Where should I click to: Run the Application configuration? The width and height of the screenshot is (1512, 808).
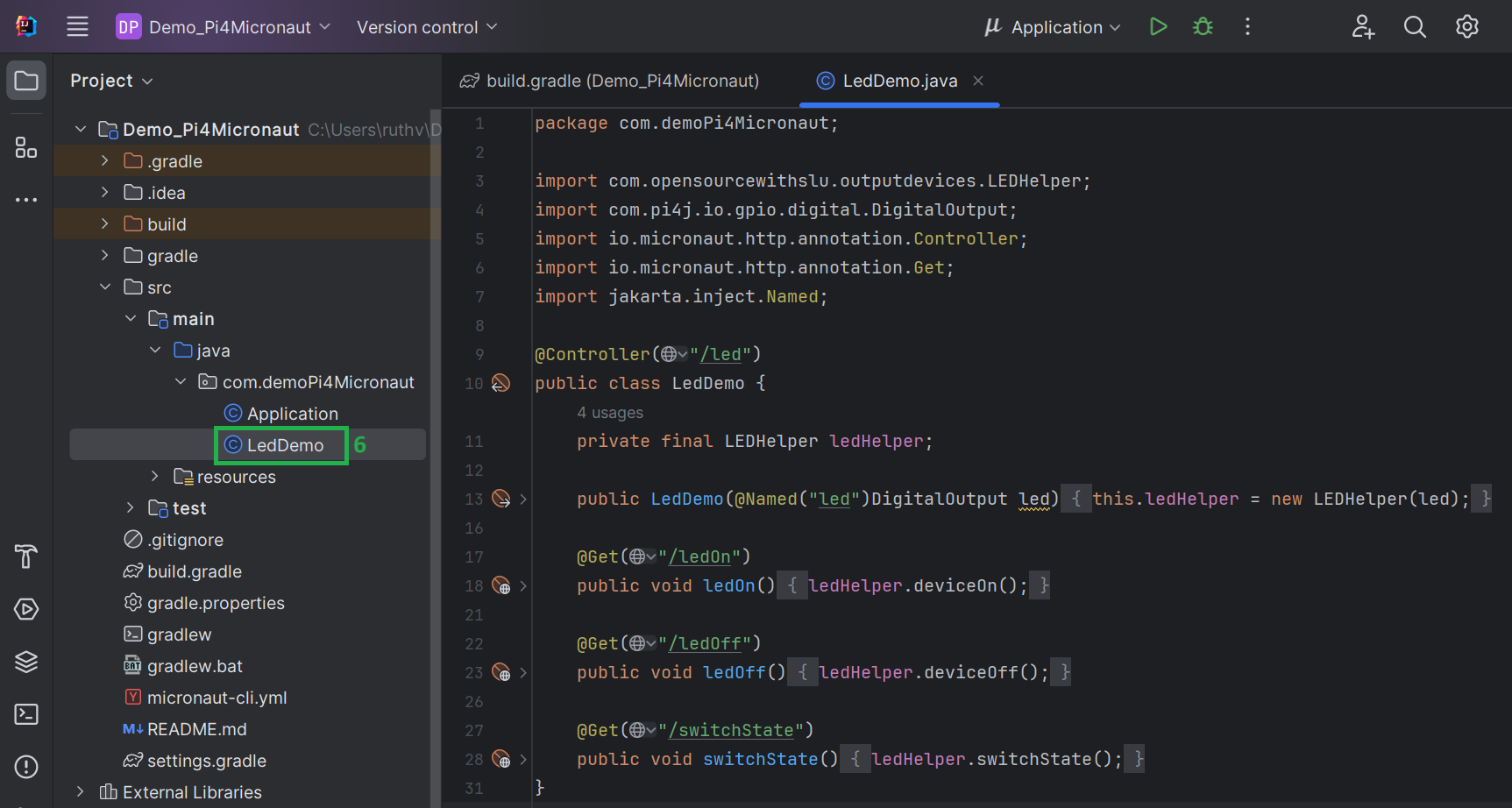1158,27
